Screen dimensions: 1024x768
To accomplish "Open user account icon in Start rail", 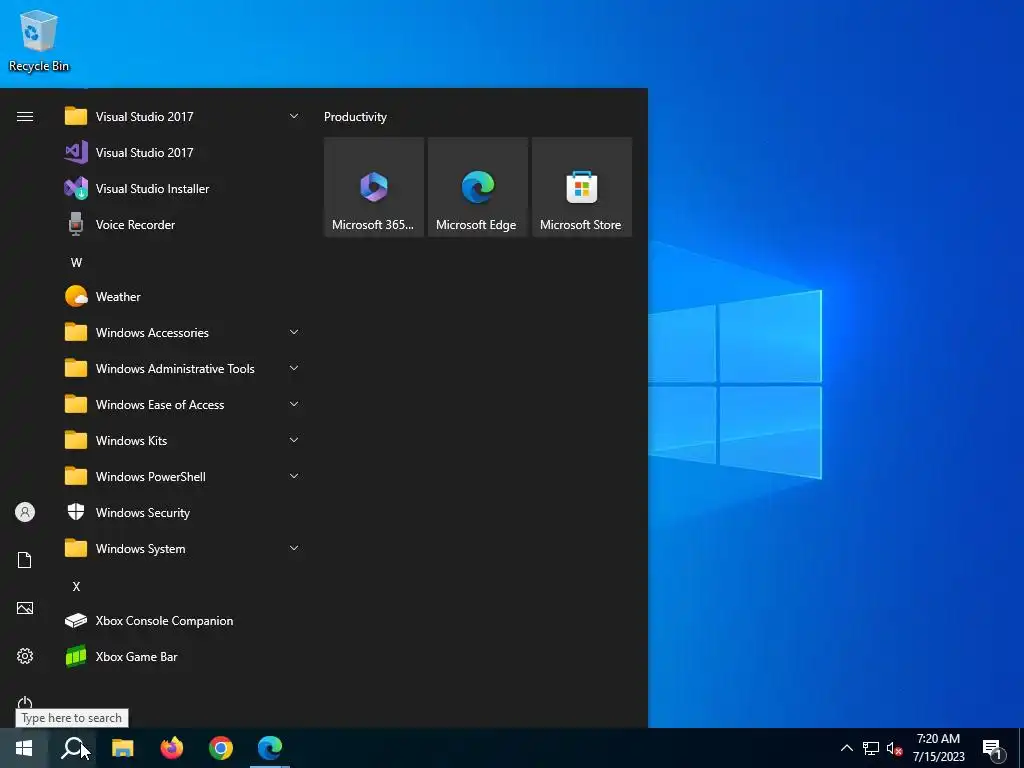I will point(25,512).
